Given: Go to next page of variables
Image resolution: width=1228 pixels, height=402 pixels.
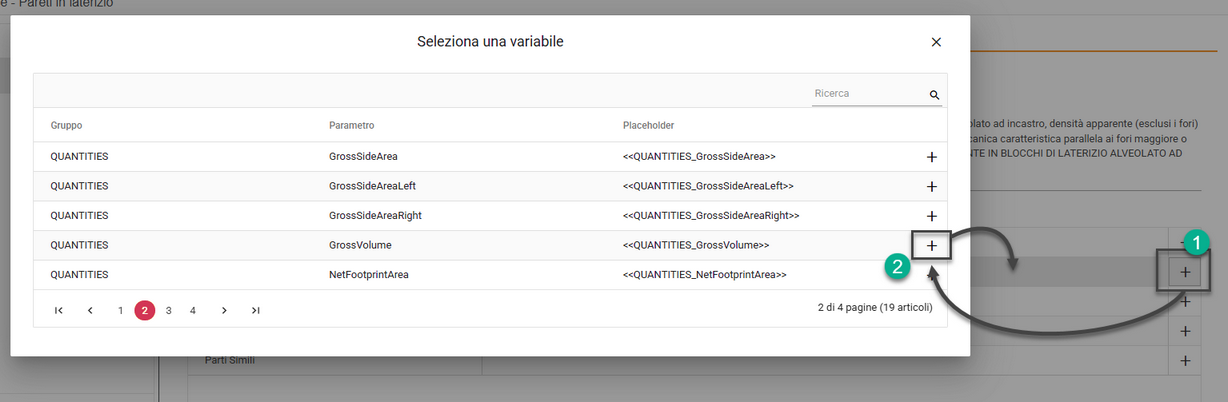Looking at the screenshot, I should (x=224, y=310).
